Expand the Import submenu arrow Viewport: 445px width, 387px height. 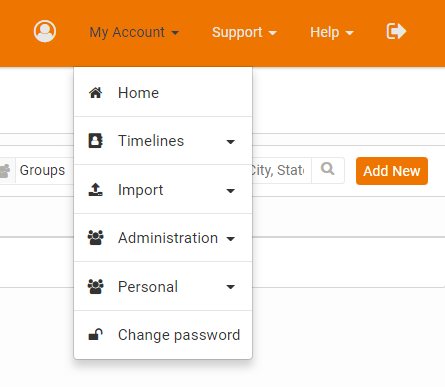[x=230, y=191]
